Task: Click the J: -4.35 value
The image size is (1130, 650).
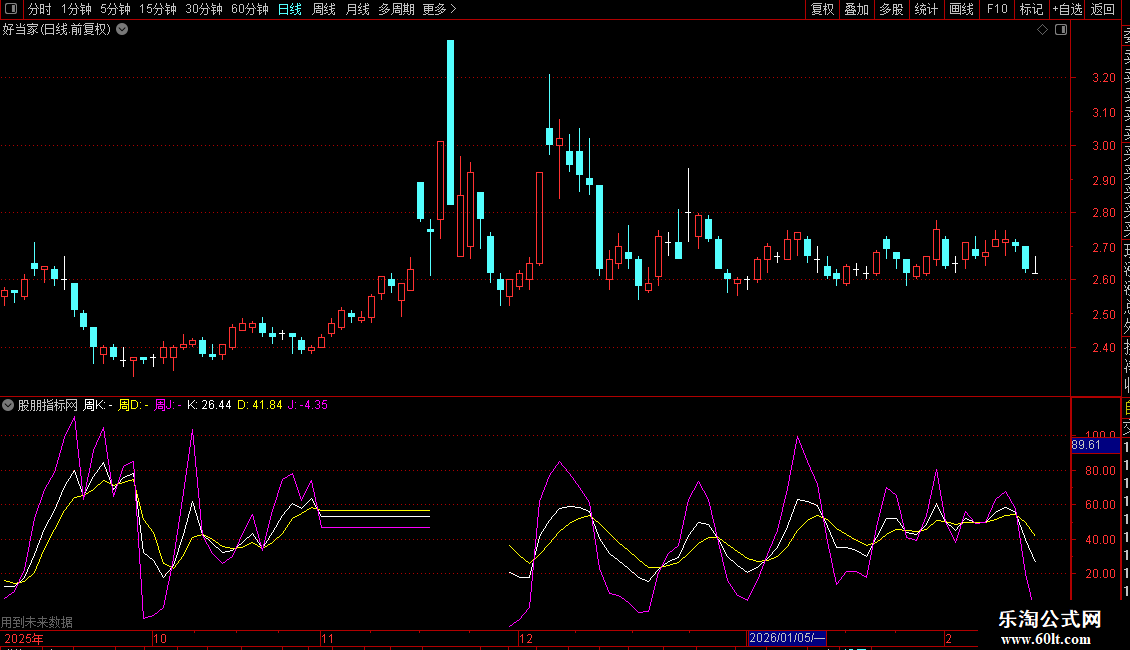Action: tap(308, 405)
